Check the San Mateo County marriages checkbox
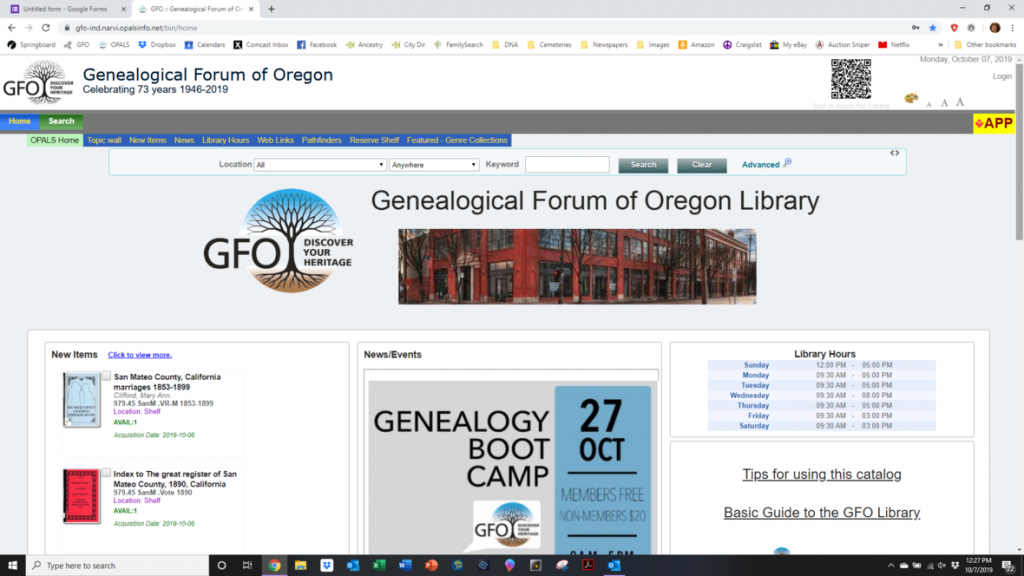This screenshot has width=1024, height=576. (x=107, y=377)
